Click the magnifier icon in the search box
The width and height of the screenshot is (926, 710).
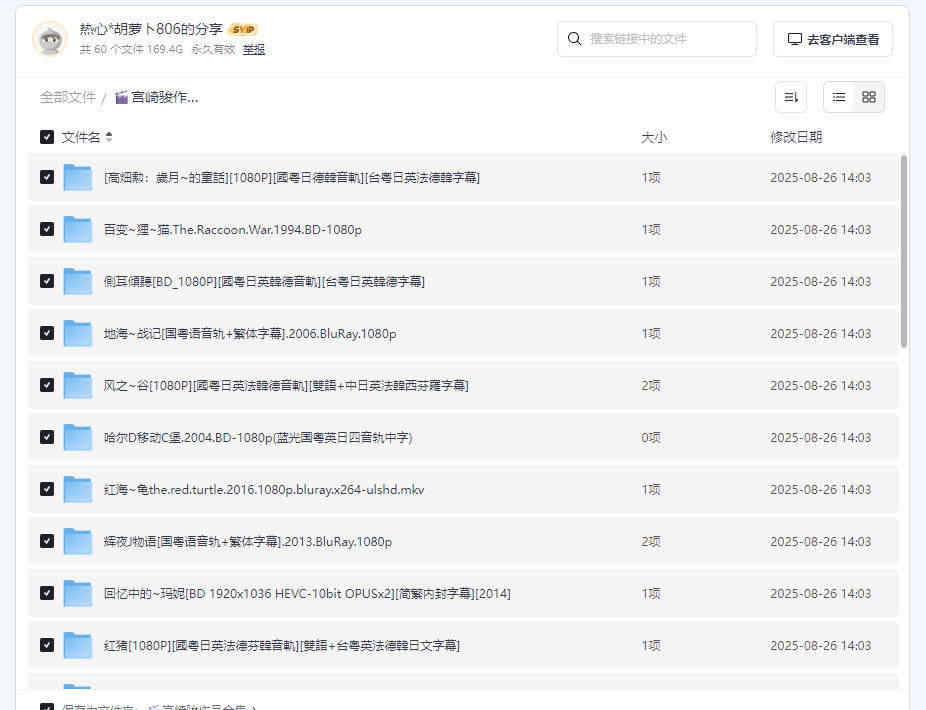(574, 39)
